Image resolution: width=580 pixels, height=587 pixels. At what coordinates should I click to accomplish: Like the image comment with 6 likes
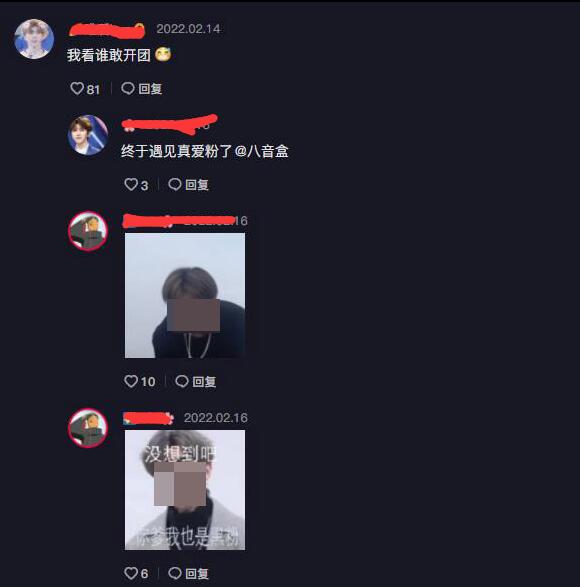131,573
